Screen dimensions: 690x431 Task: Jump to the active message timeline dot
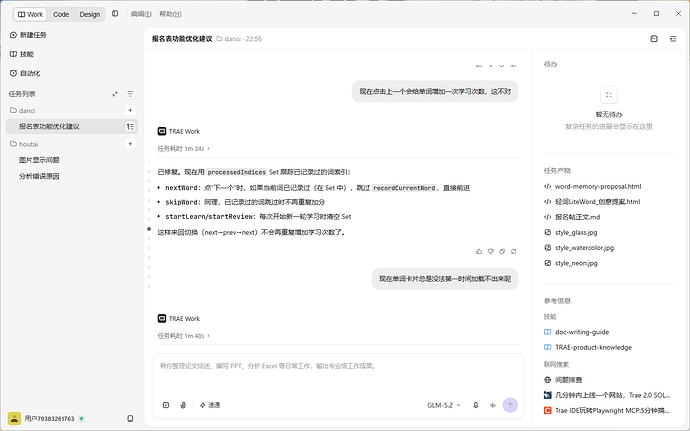click(149, 229)
